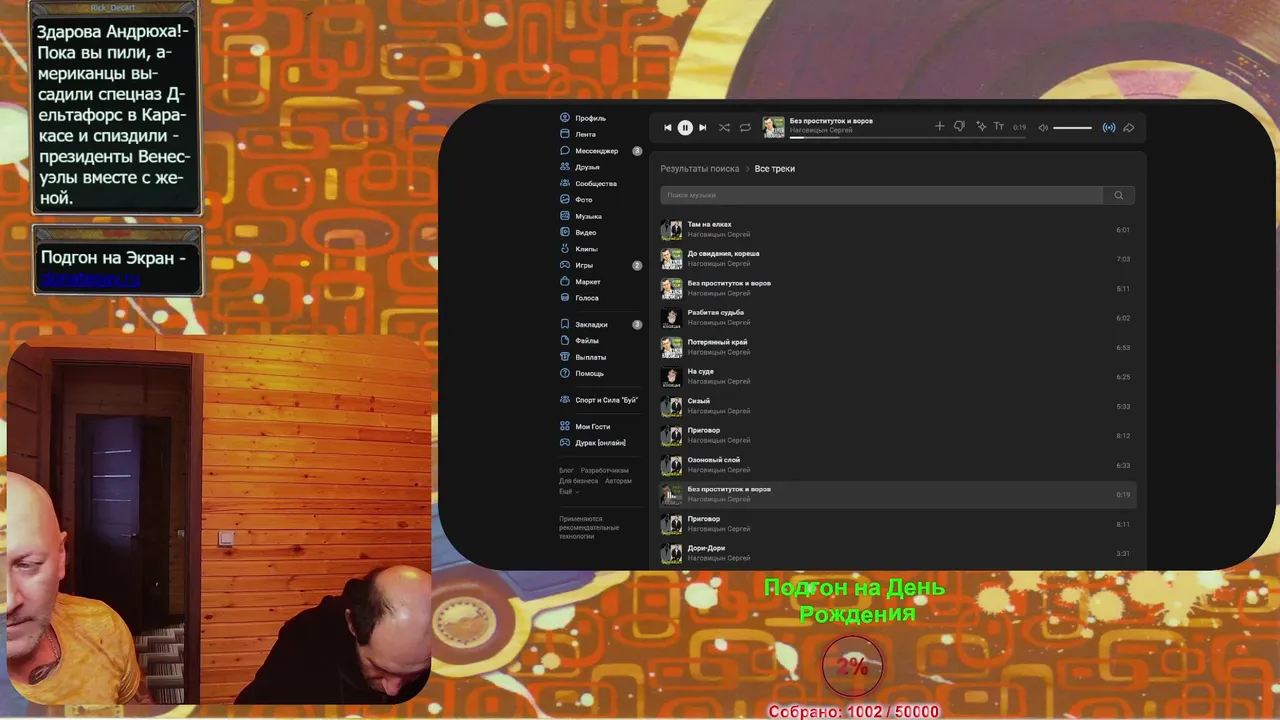The image size is (1280, 720).
Task: Mute sound via the speaker icon
Action: (x=1043, y=127)
